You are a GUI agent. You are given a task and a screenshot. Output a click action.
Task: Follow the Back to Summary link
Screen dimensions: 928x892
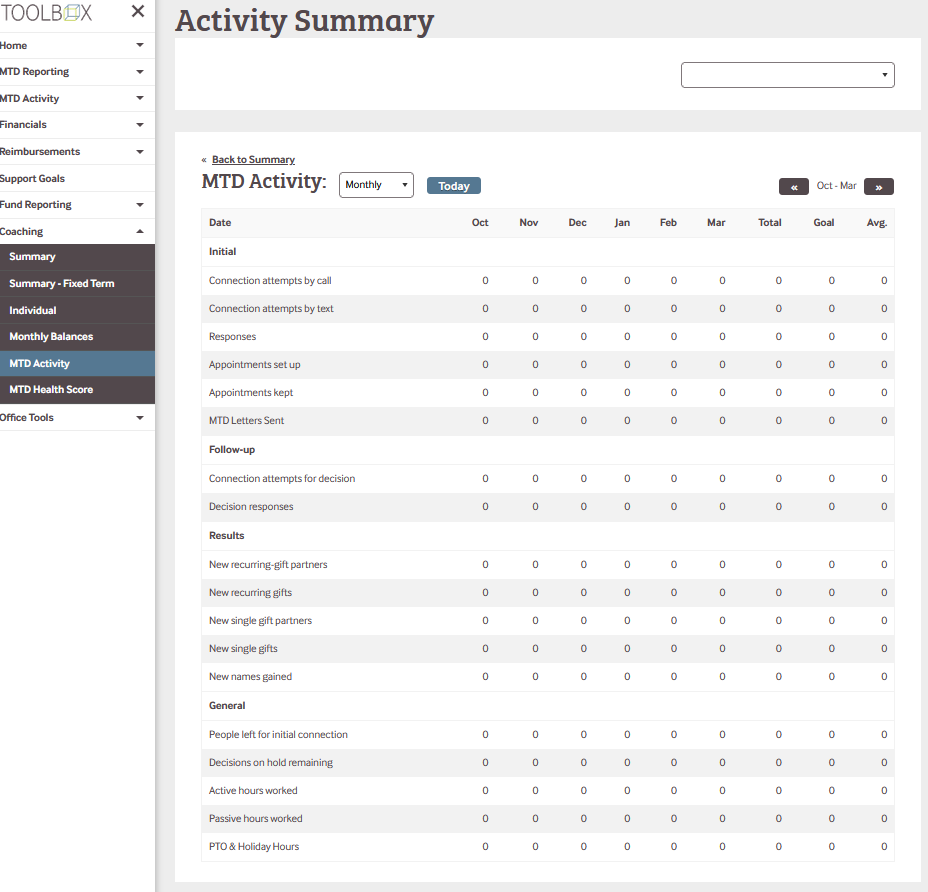click(x=253, y=160)
